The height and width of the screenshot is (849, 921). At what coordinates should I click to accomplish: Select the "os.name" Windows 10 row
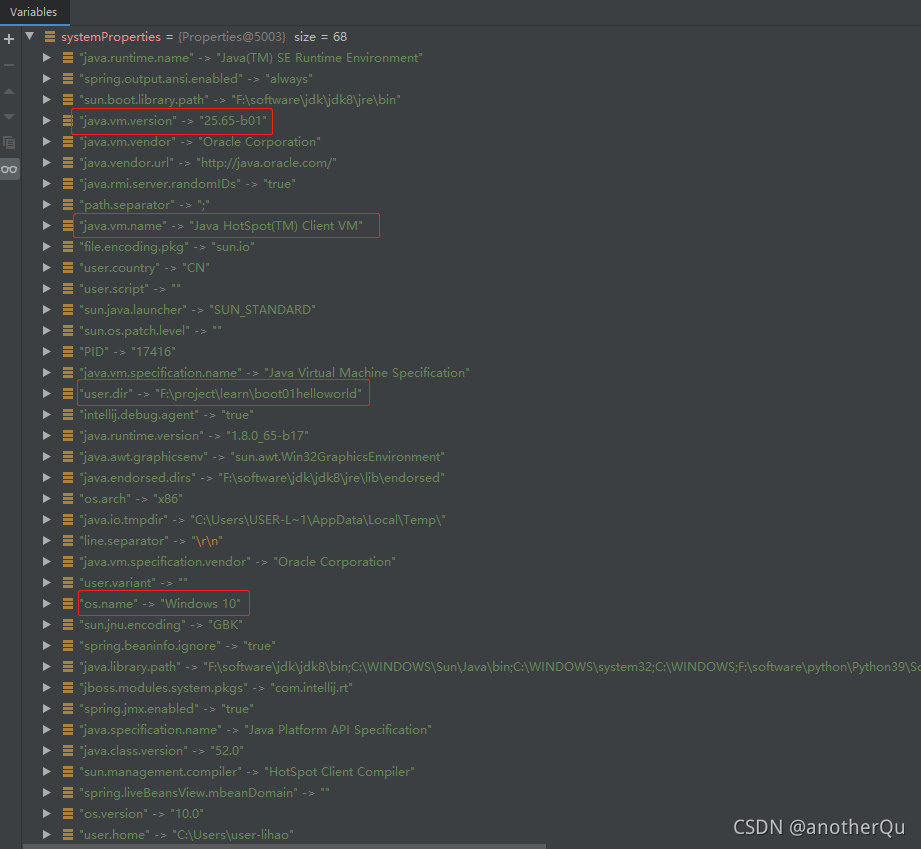coord(160,604)
